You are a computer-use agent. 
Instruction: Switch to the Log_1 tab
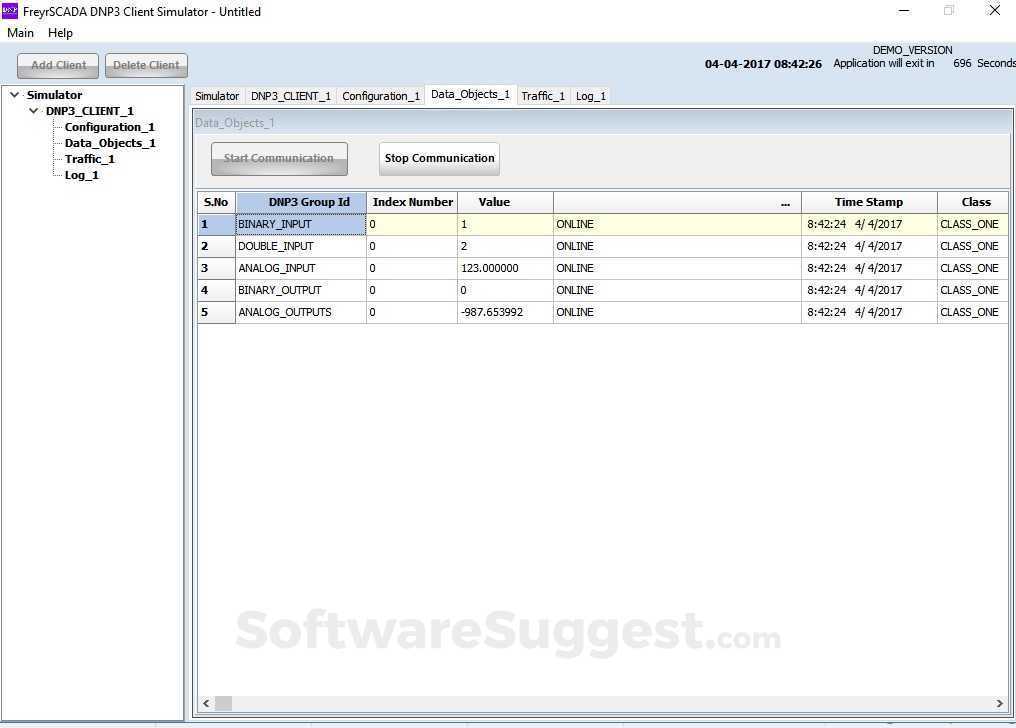click(x=590, y=95)
